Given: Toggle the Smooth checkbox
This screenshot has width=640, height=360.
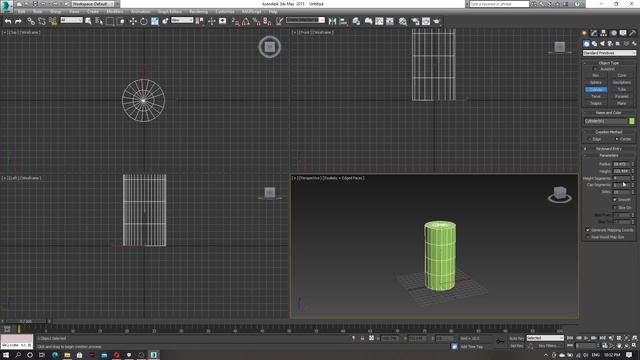Looking at the screenshot, I should coord(615,200).
